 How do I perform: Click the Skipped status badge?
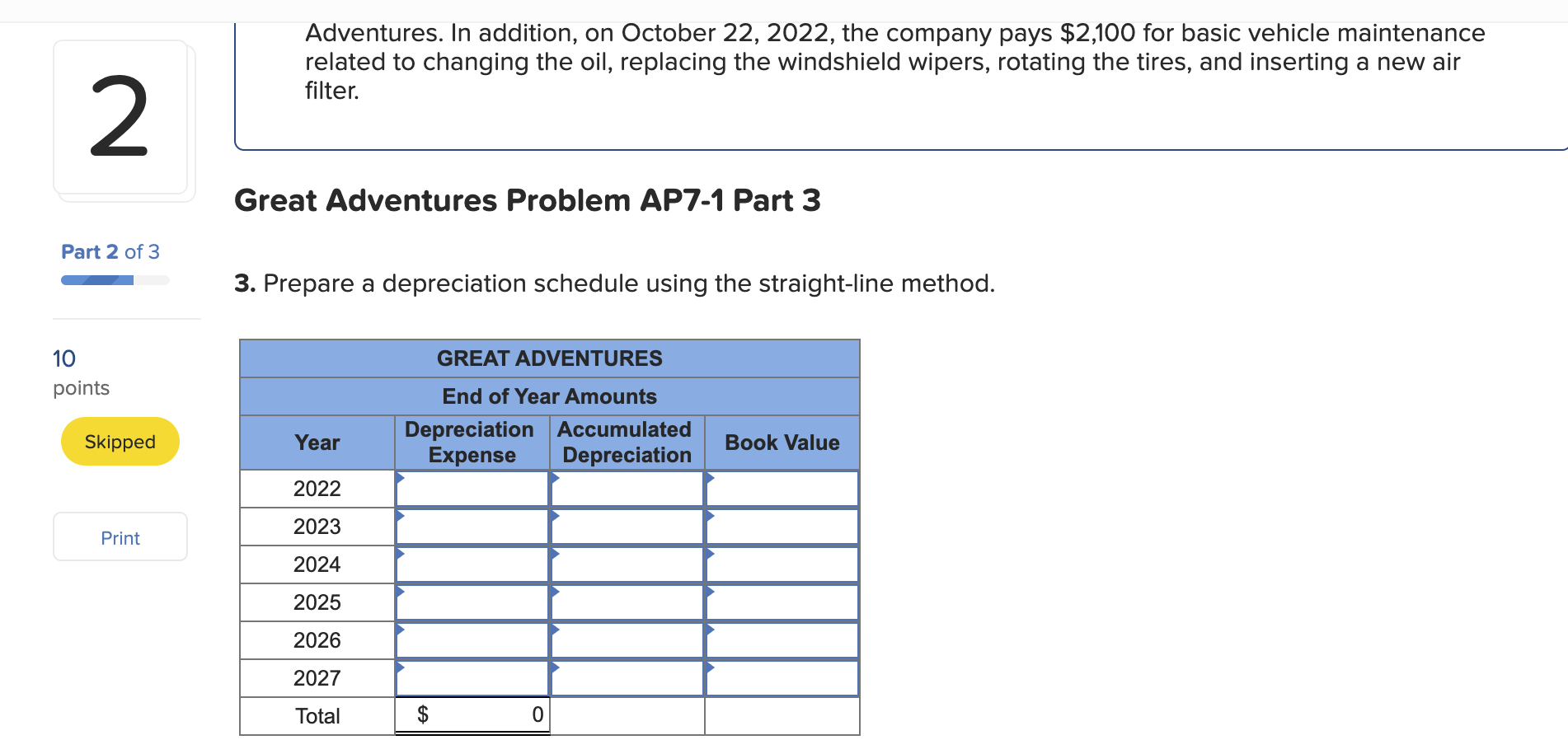click(120, 441)
